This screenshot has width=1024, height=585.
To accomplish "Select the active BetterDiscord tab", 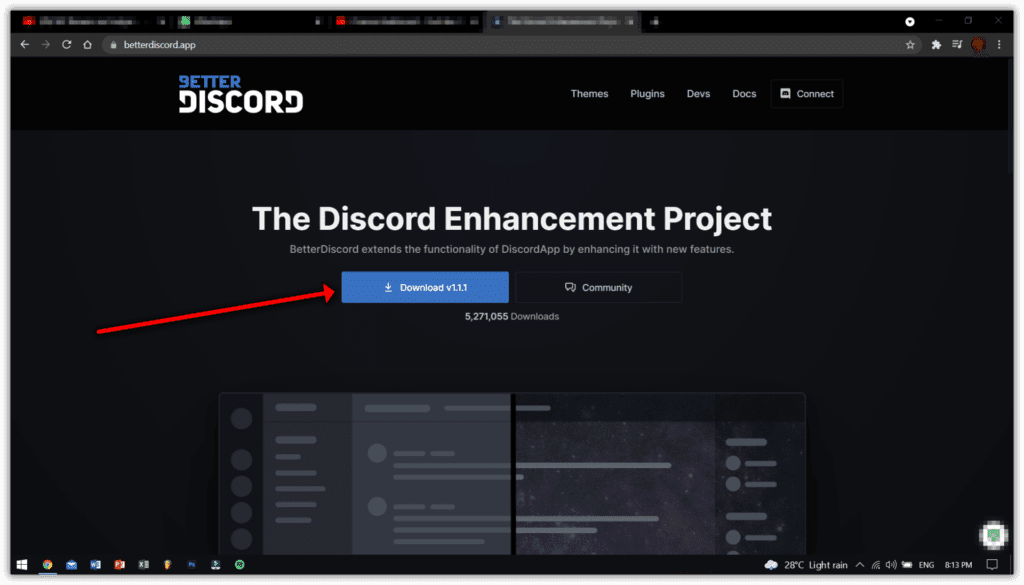I will pyautogui.click(x=563, y=22).
